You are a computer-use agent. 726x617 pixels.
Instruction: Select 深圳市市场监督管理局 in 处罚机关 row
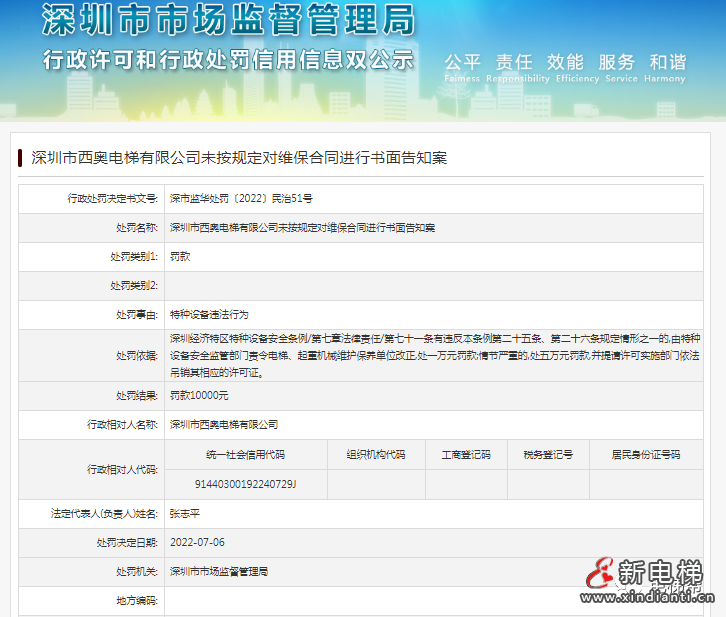pyautogui.click(x=219, y=572)
